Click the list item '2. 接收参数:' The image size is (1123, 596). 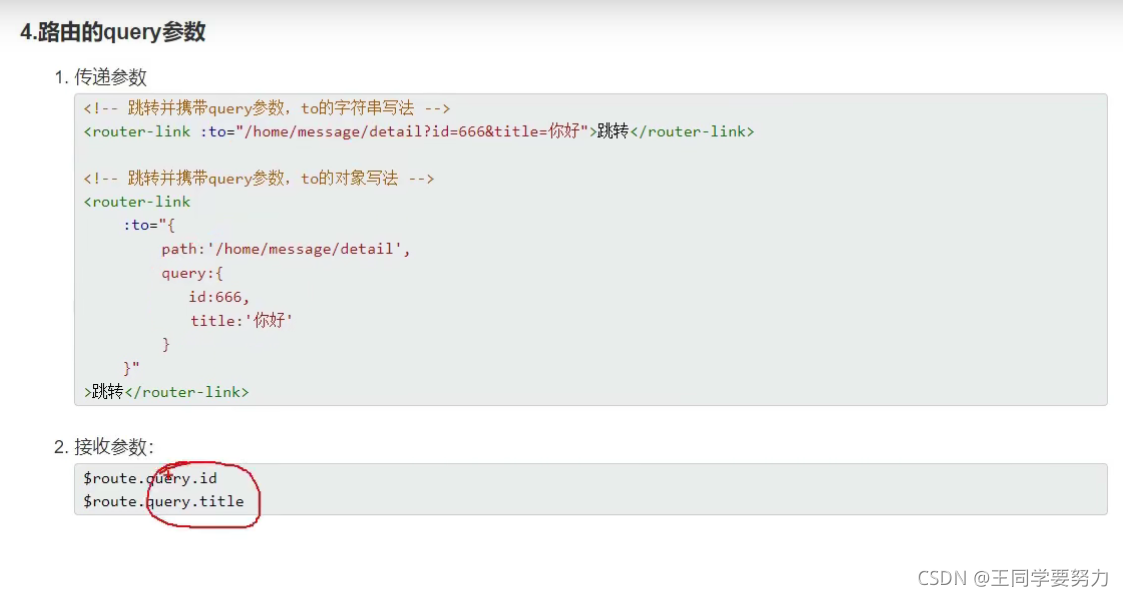[104, 447]
